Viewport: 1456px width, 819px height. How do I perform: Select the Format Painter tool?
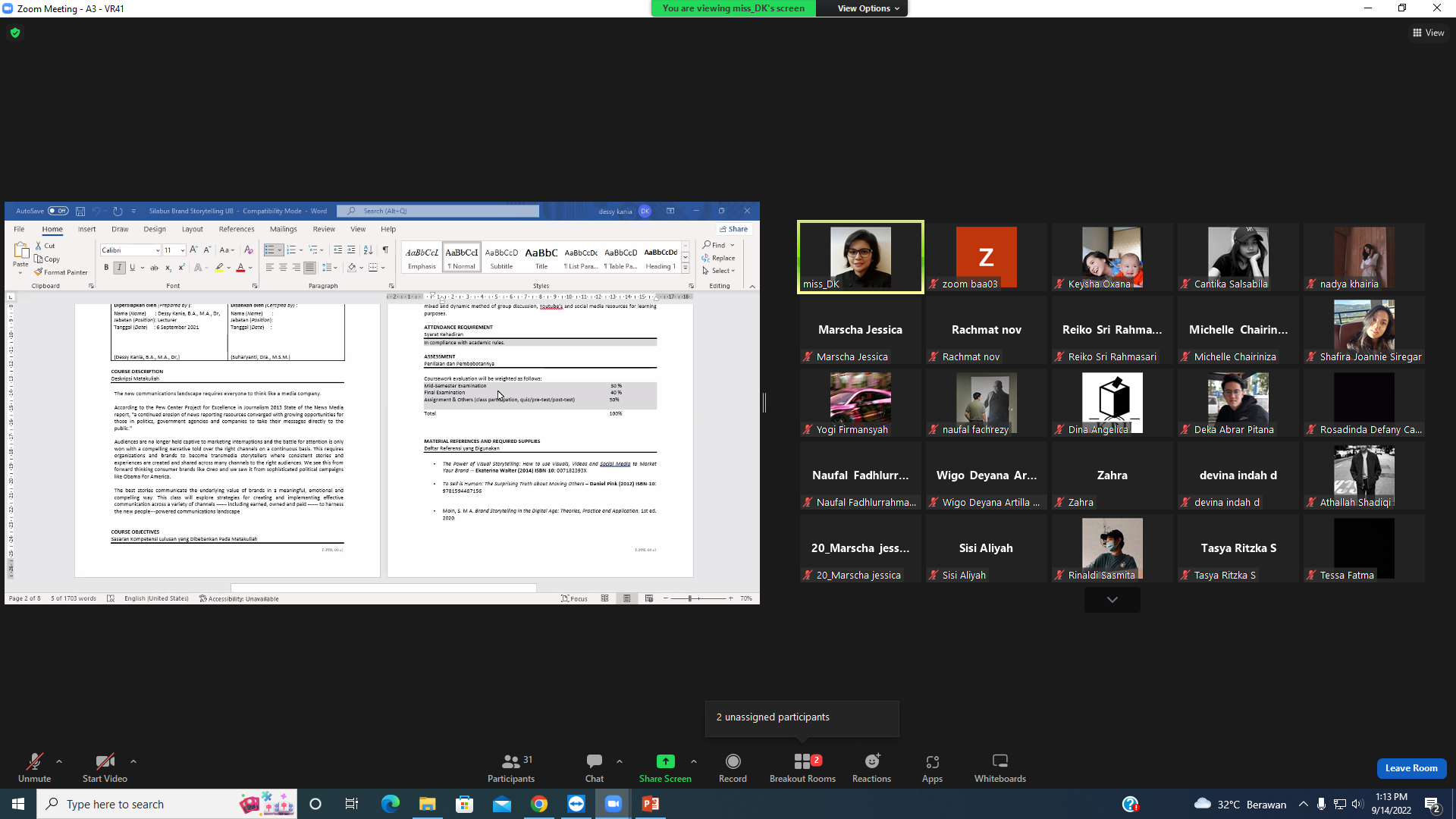point(61,272)
